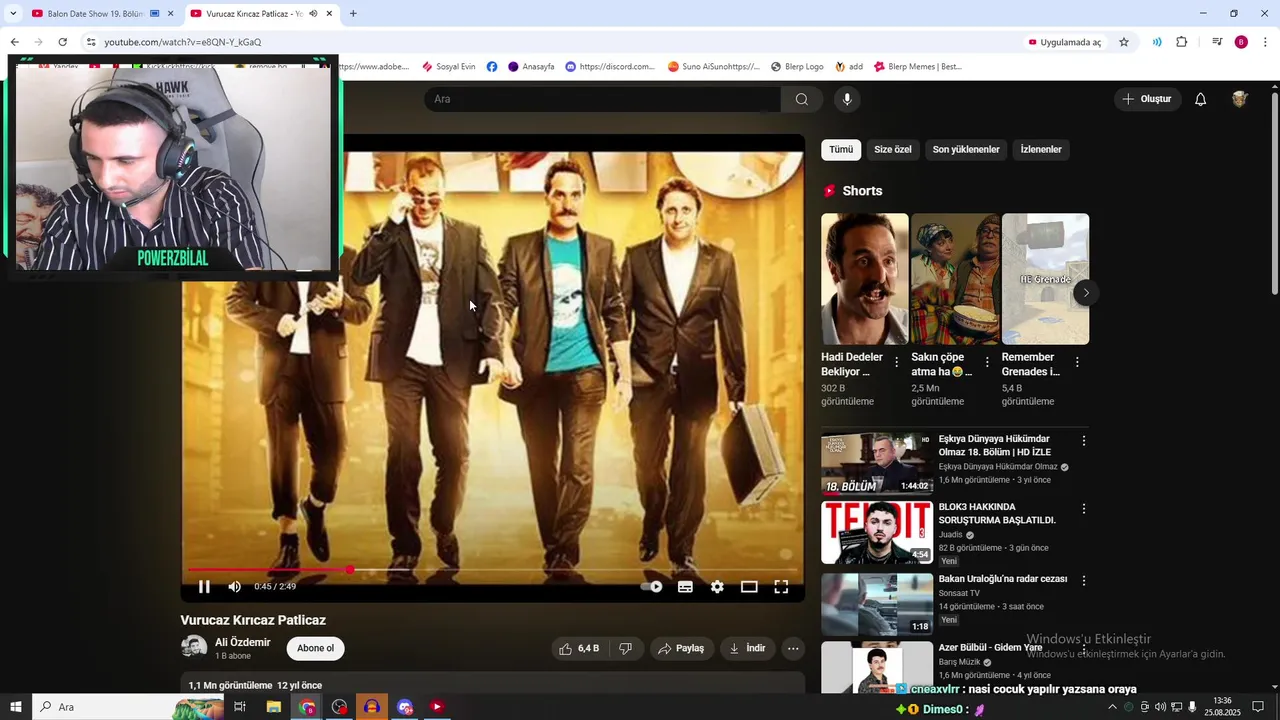
Task: Open the Oluştur create menu
Action: tap(1147, 99)
